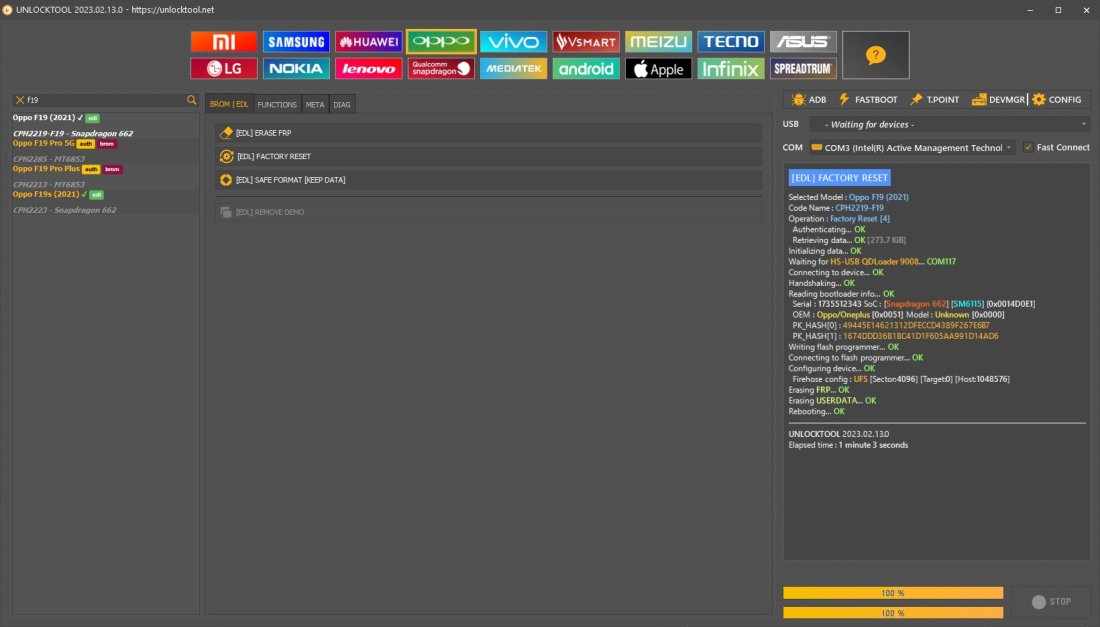Select the MediaTek brand logo

coord(514,69)
